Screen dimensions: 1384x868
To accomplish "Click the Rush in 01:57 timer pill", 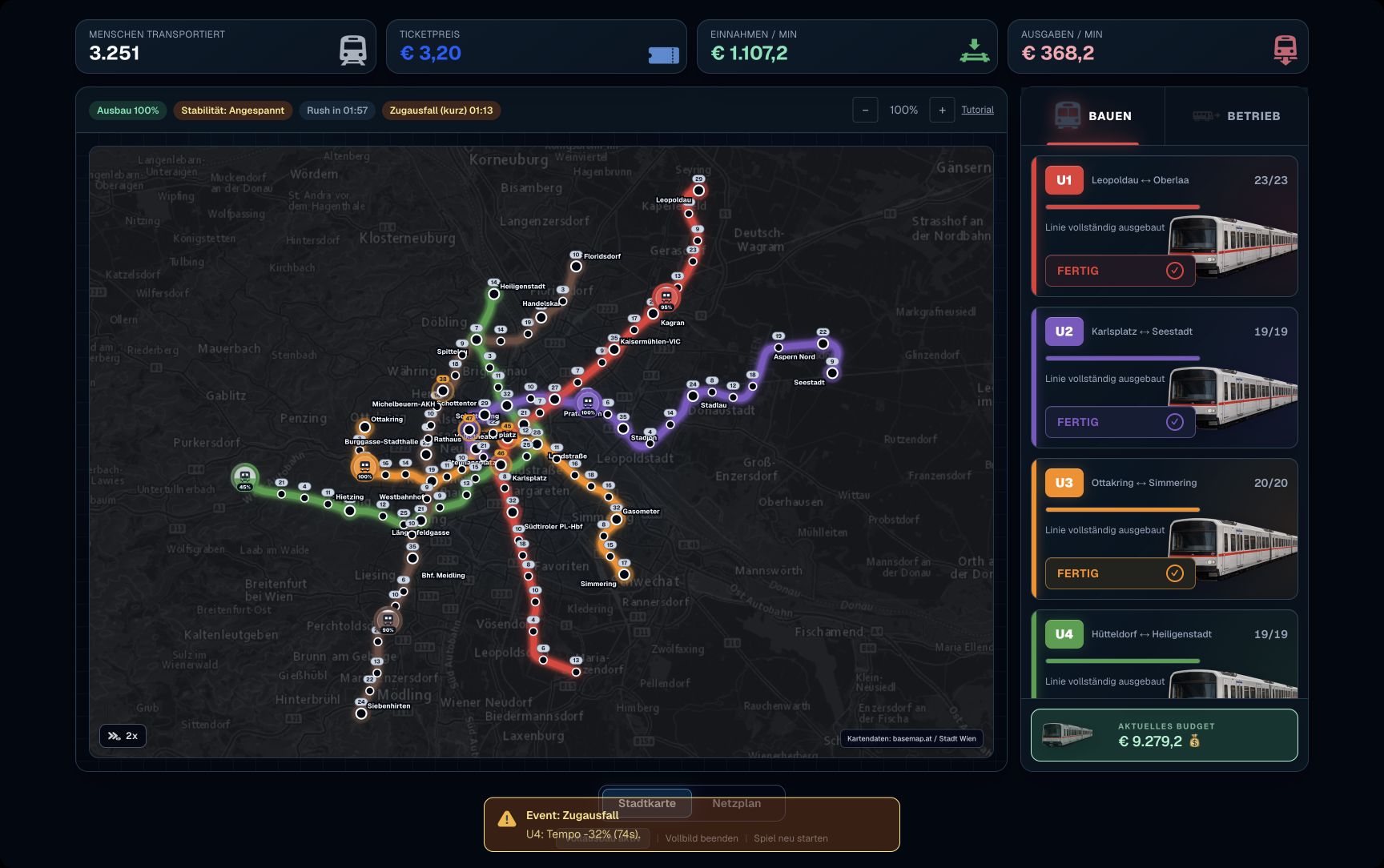I will coord(337,111).
